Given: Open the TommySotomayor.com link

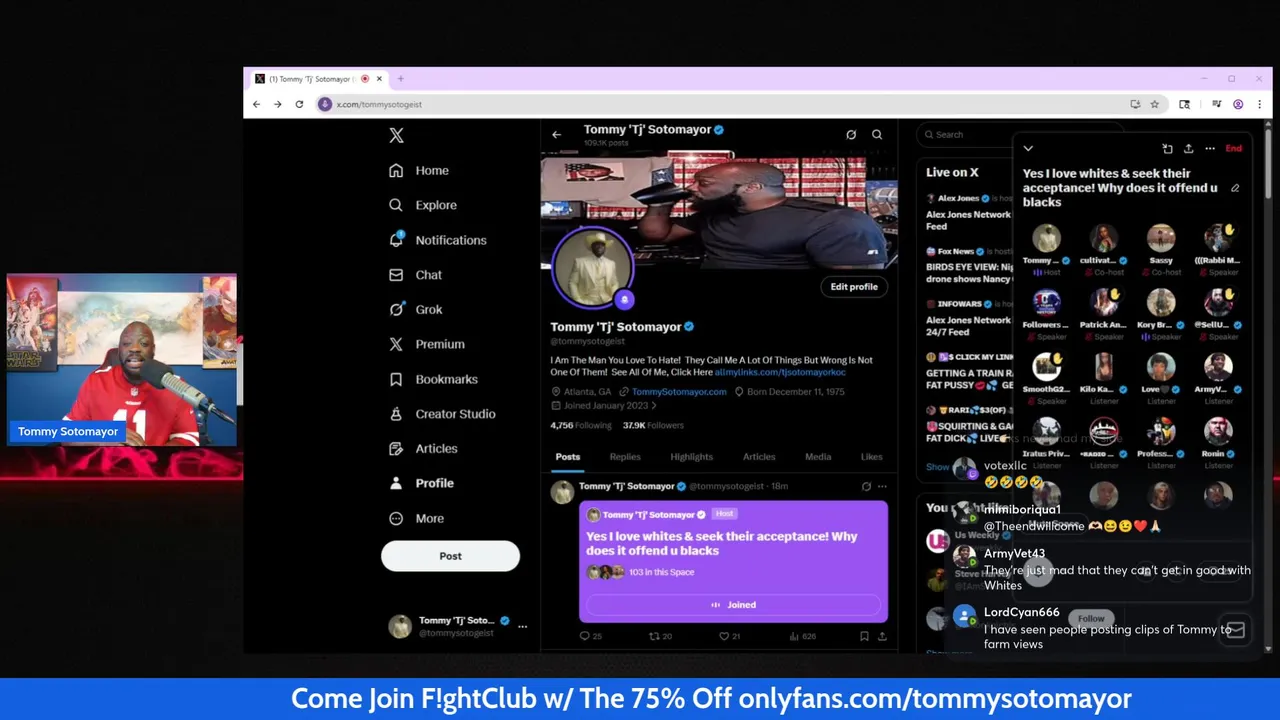Looking at the screenshot, I should coord(679,392).
